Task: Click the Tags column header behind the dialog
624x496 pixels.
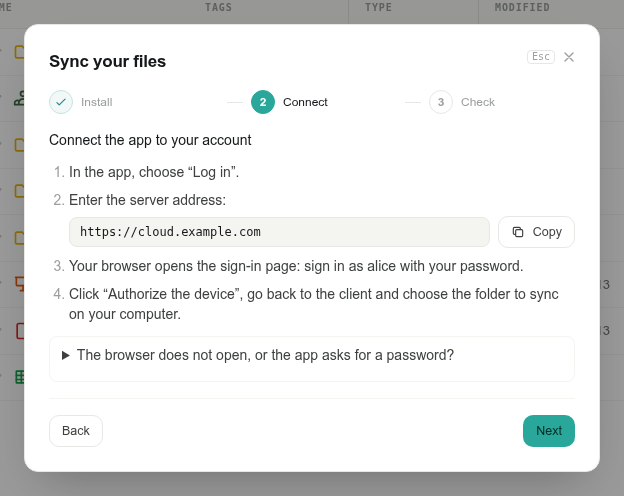Action: (x=218, y=7)
